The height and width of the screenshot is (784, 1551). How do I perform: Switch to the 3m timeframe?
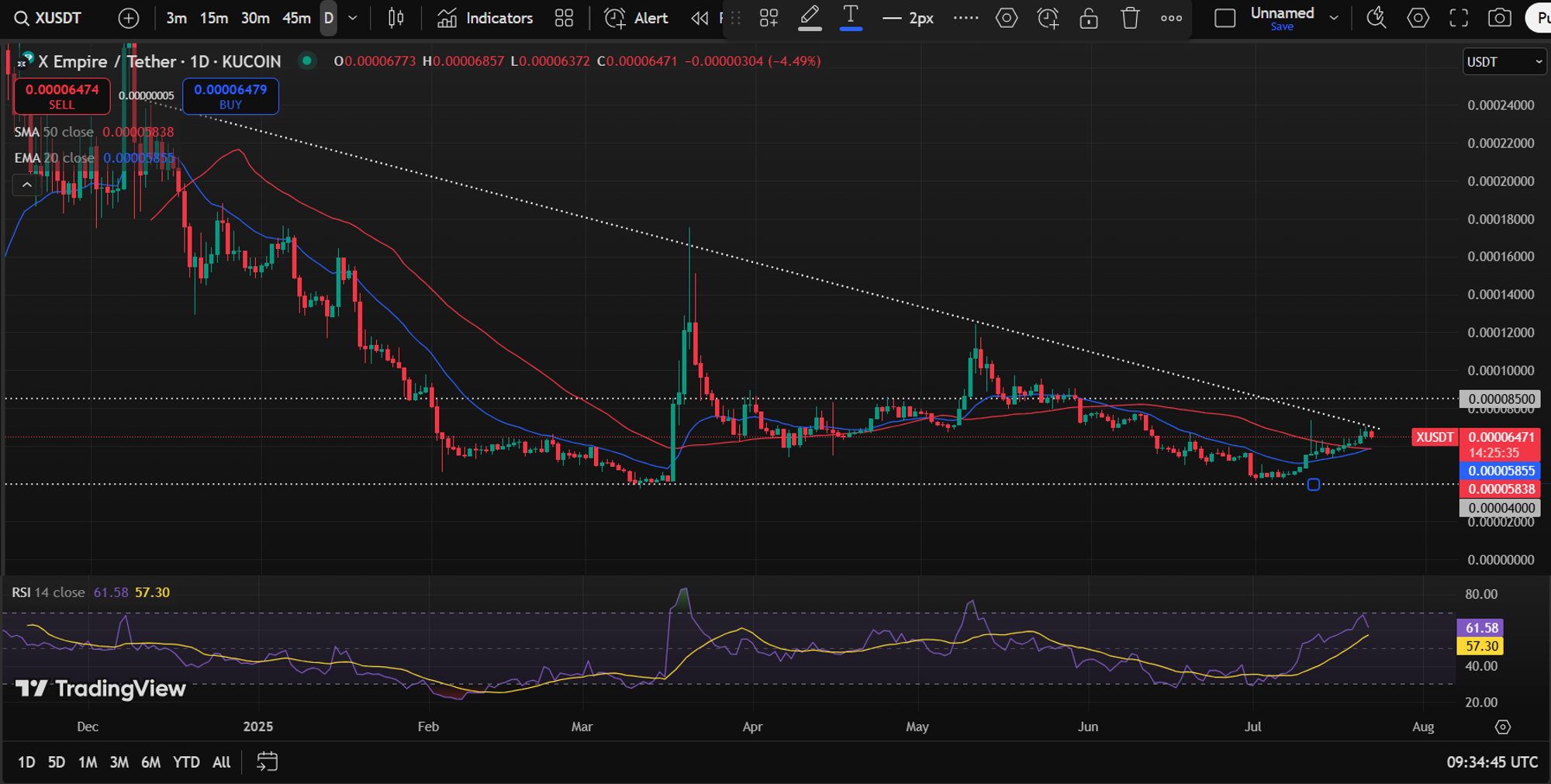(x=176, y=18)
